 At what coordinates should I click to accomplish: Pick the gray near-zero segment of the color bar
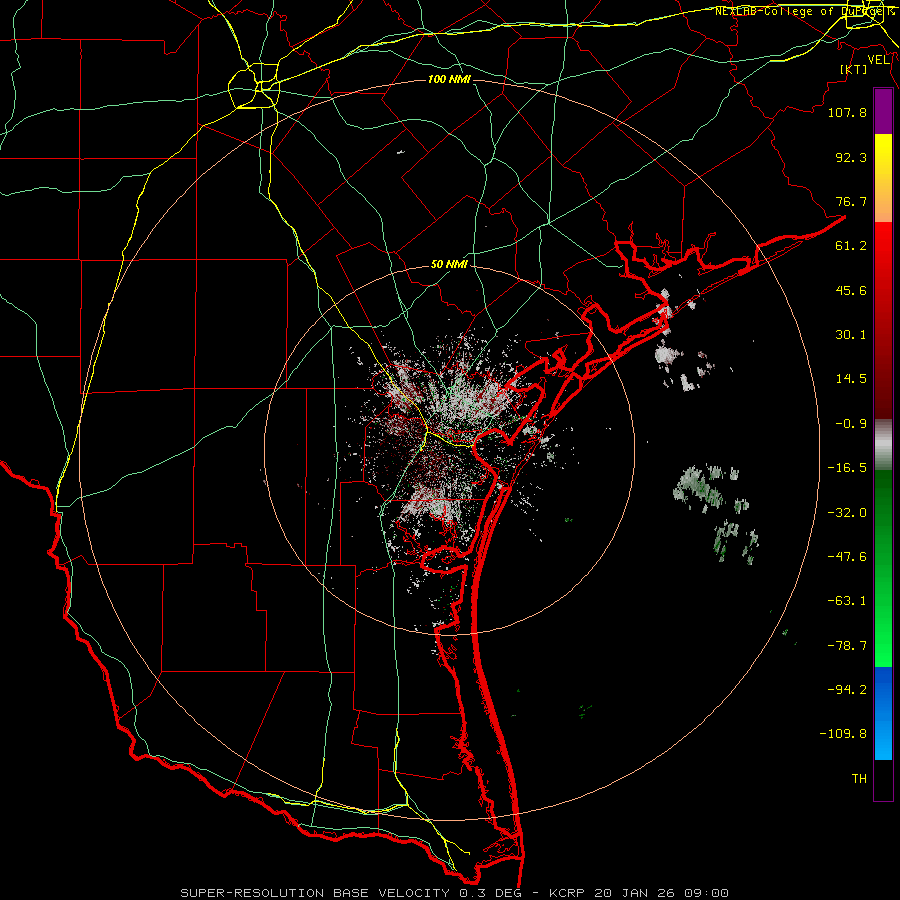coord(883,444)
